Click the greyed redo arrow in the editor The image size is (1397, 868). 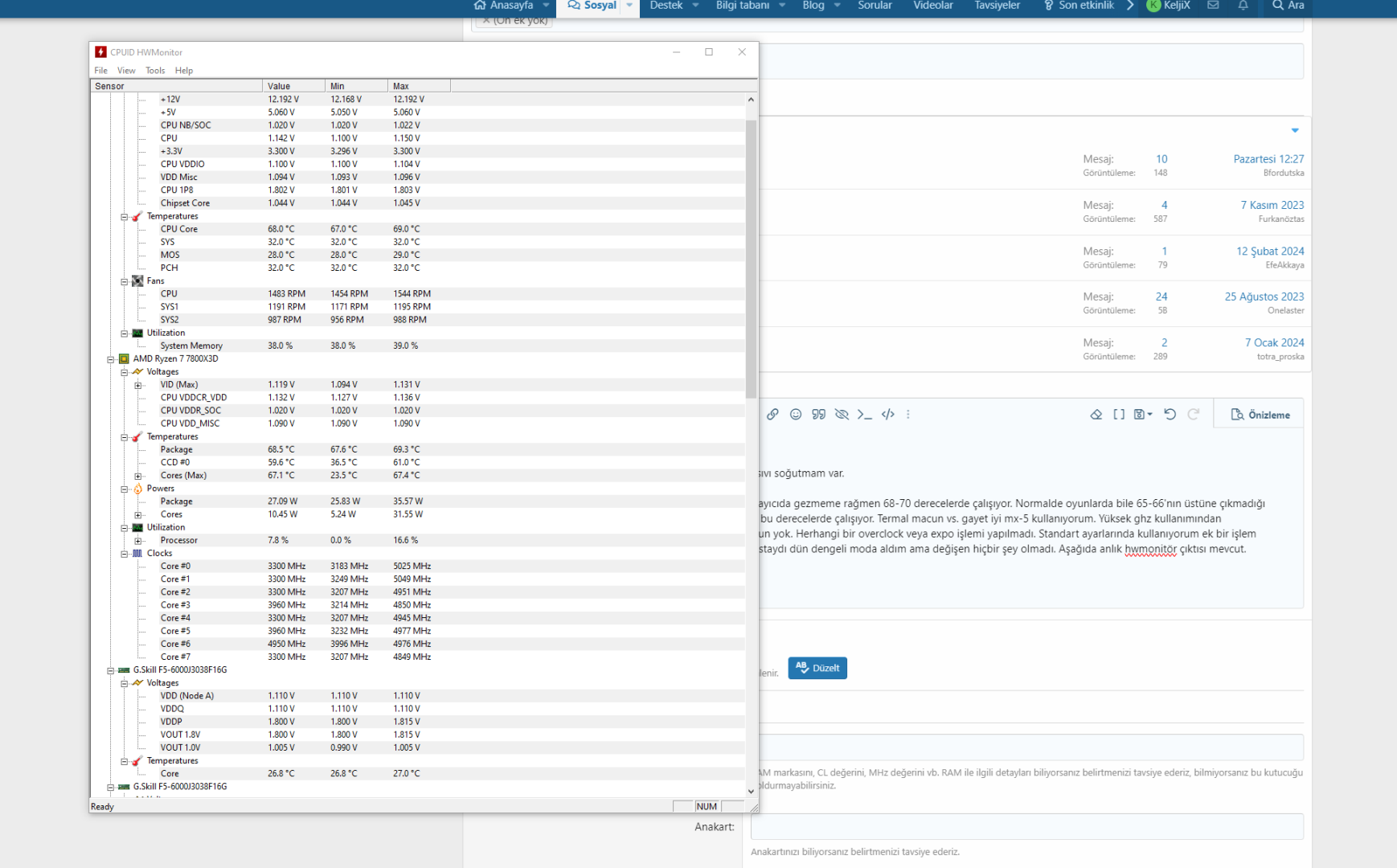tap(1194, 415)
